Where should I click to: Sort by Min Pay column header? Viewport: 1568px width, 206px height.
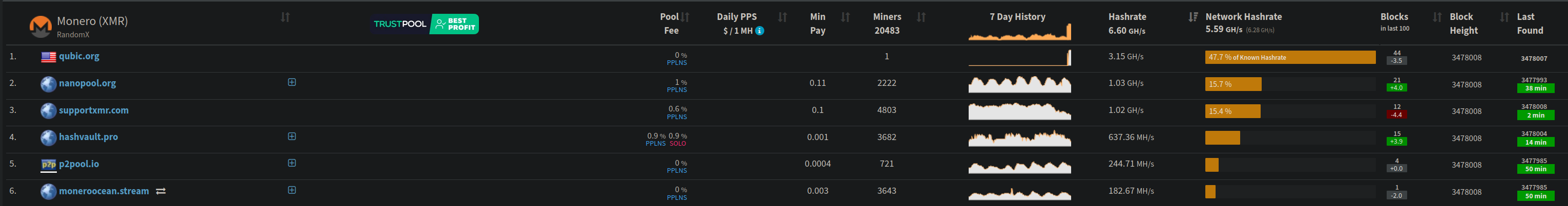tap(846, 17)
